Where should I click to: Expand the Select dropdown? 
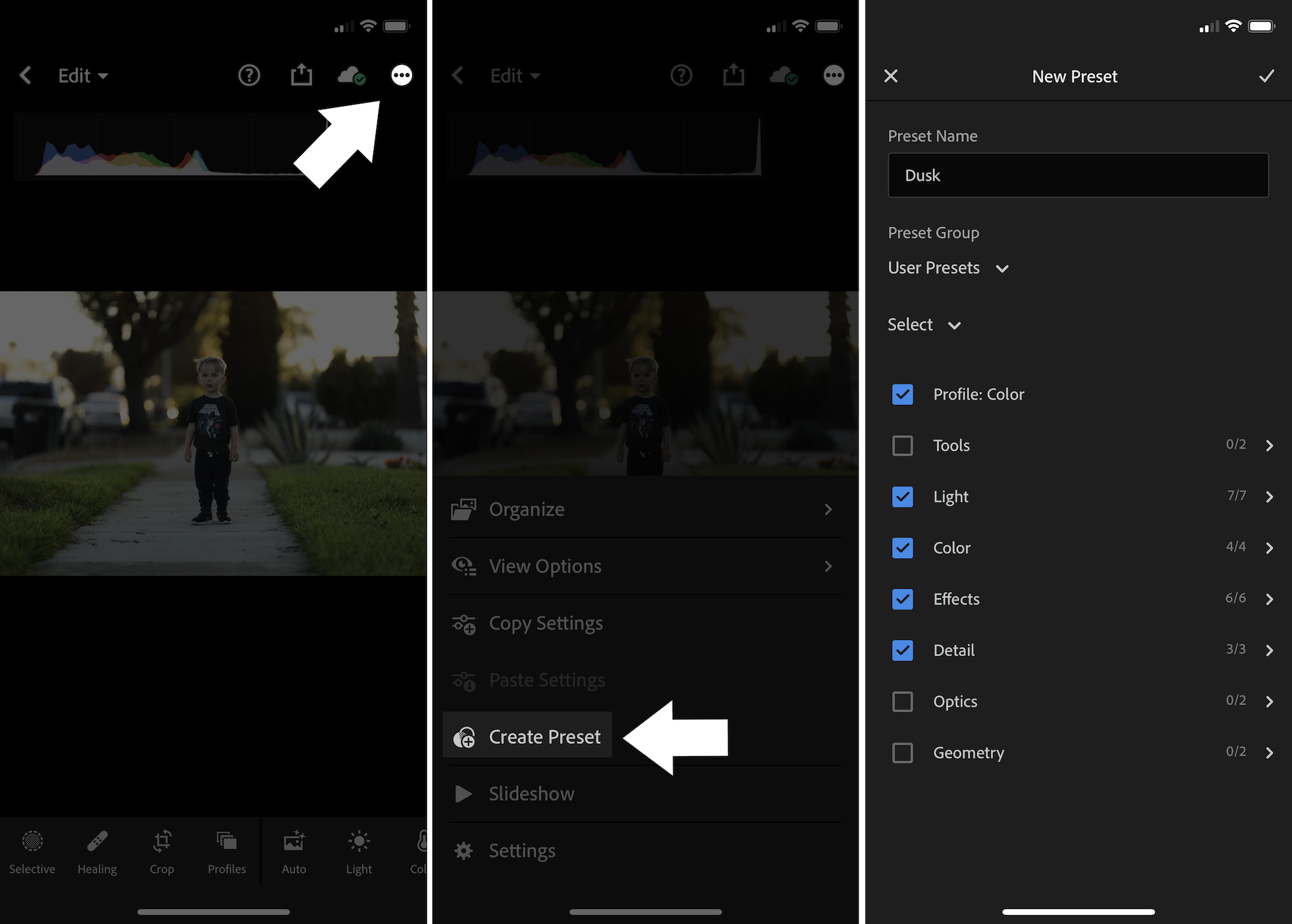pos(924,325)
